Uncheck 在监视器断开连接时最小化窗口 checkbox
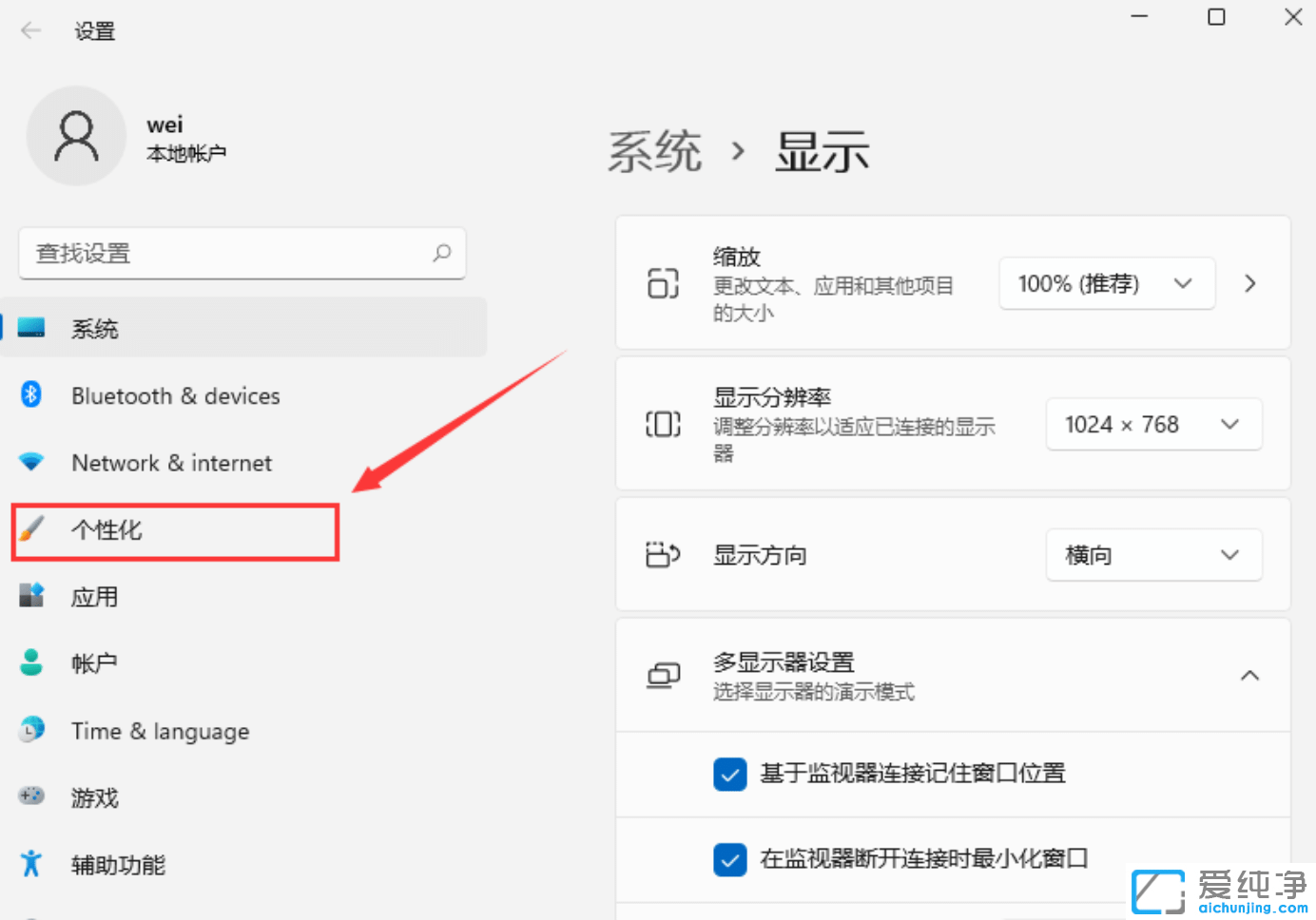This screenshot has height=920, width=1316. tap(729, 860)
